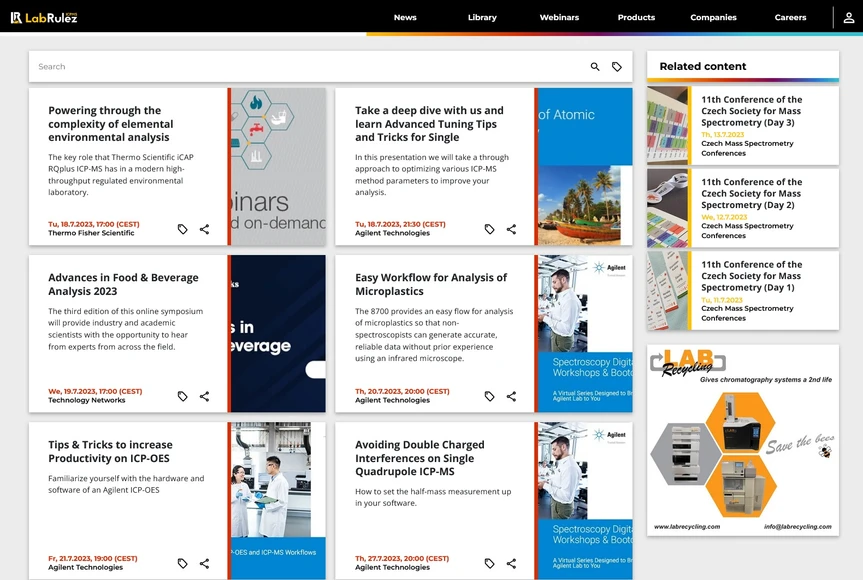Click the Food & Beverage dark banner image

pyautogui.click(x=278, y=333)
